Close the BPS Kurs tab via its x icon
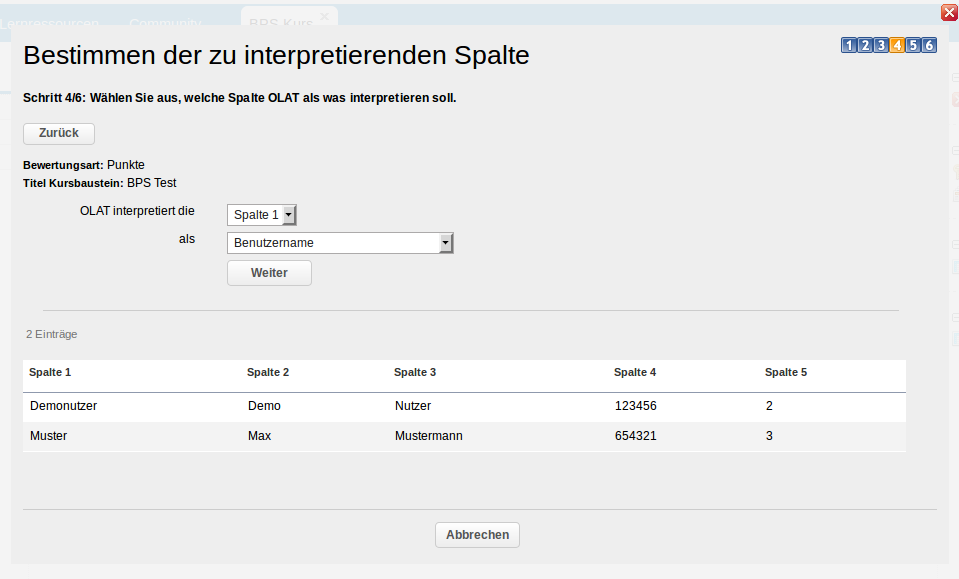The width and height of the screenshot is (959, 579). tap(323, 17)
